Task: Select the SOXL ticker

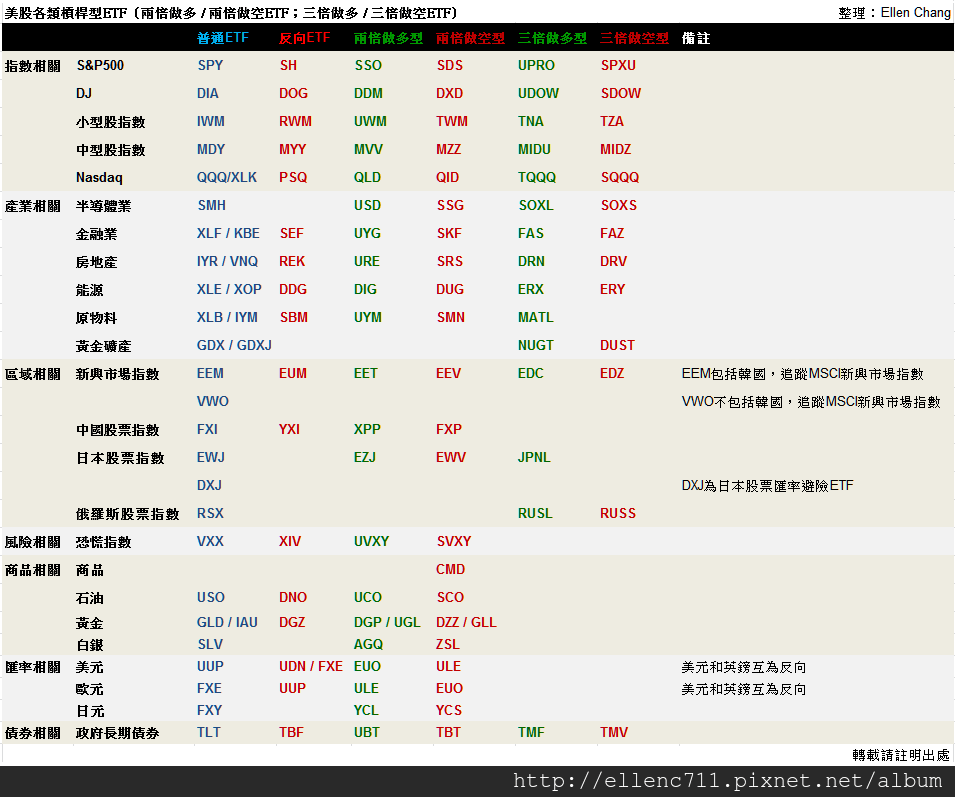Action: (x=535, y=205)
